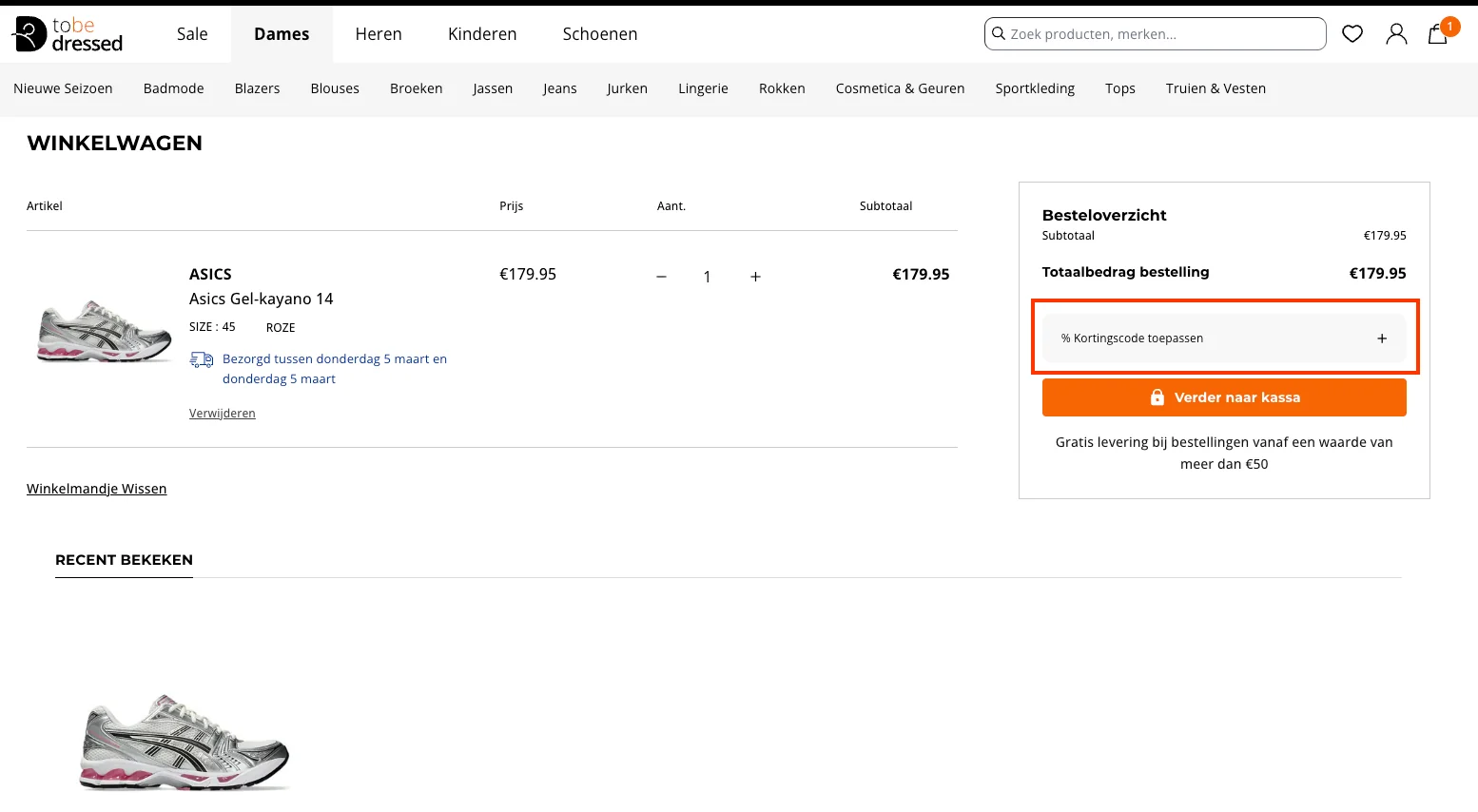Screen dimensions: 1478x812
Task: Go to Sportkleding category
Action: [x=1034, y=88]
